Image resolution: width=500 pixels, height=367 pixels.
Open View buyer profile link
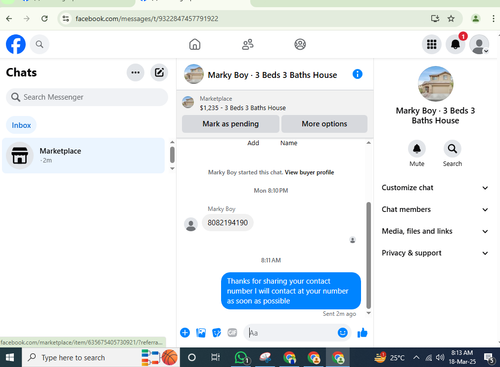pyautogui.click(x=309, y=172)
